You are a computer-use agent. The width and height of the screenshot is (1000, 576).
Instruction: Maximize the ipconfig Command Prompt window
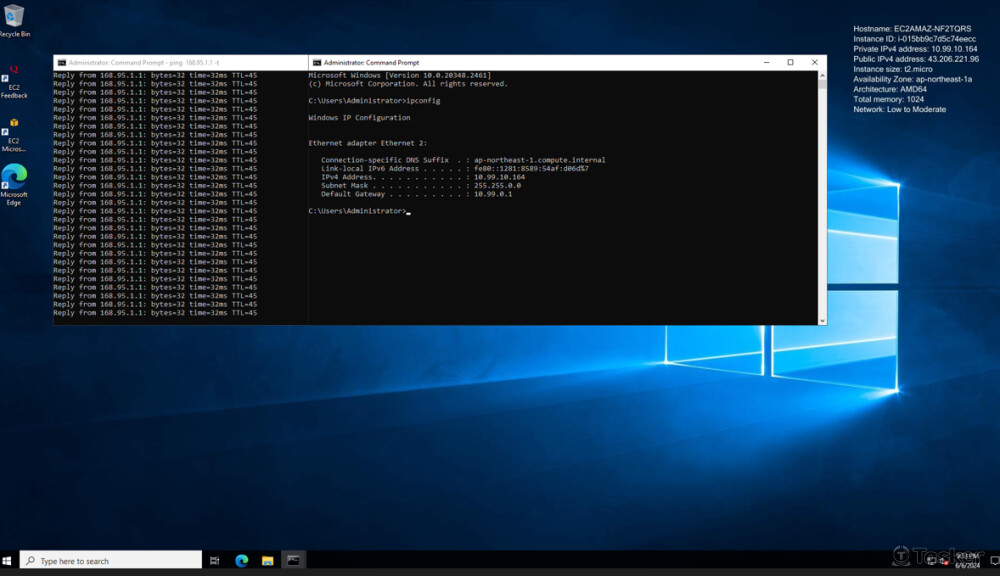(790, 63)
